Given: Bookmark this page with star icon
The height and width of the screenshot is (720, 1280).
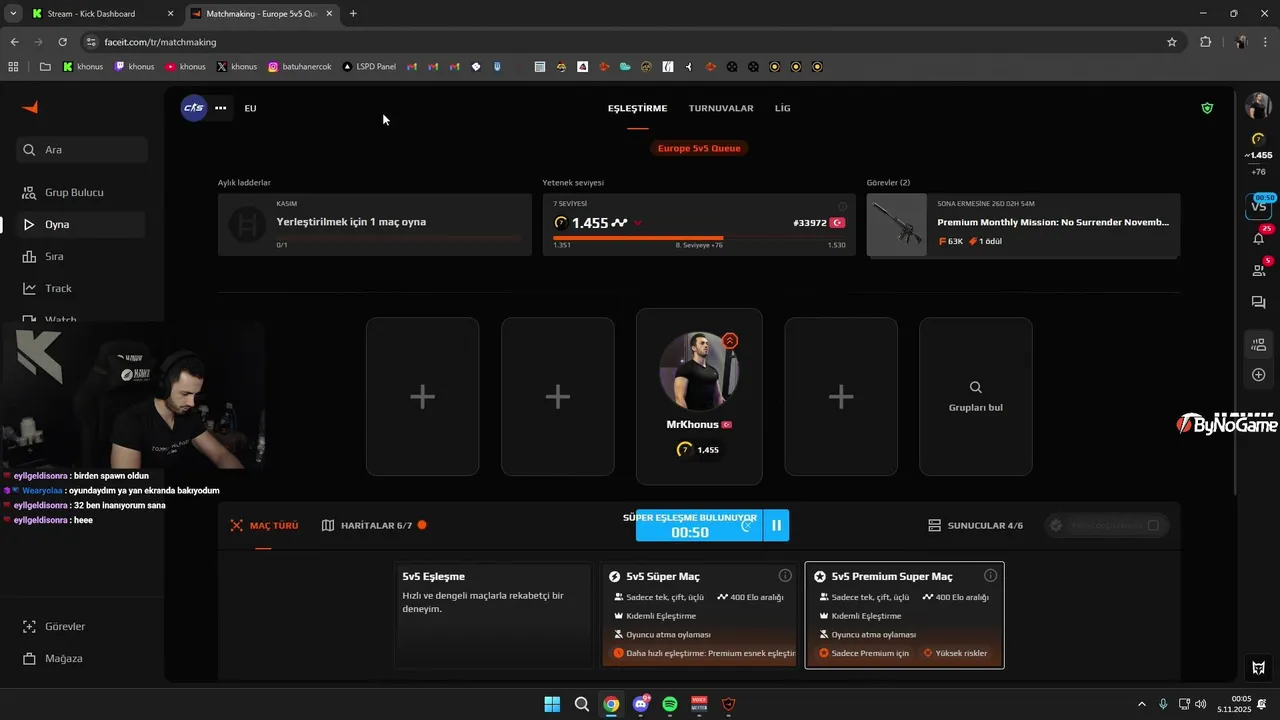Looking at the screenshot, I should [1172, 42].
